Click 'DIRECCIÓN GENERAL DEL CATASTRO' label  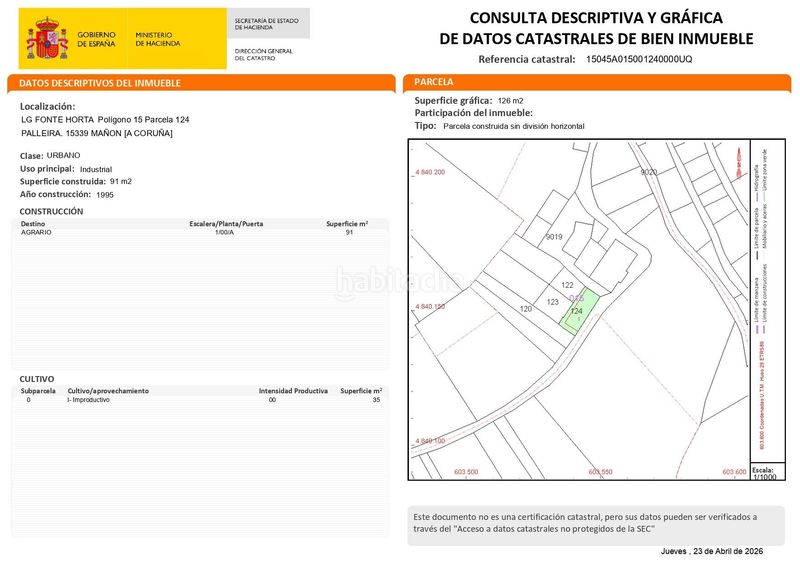pos(263,55)
